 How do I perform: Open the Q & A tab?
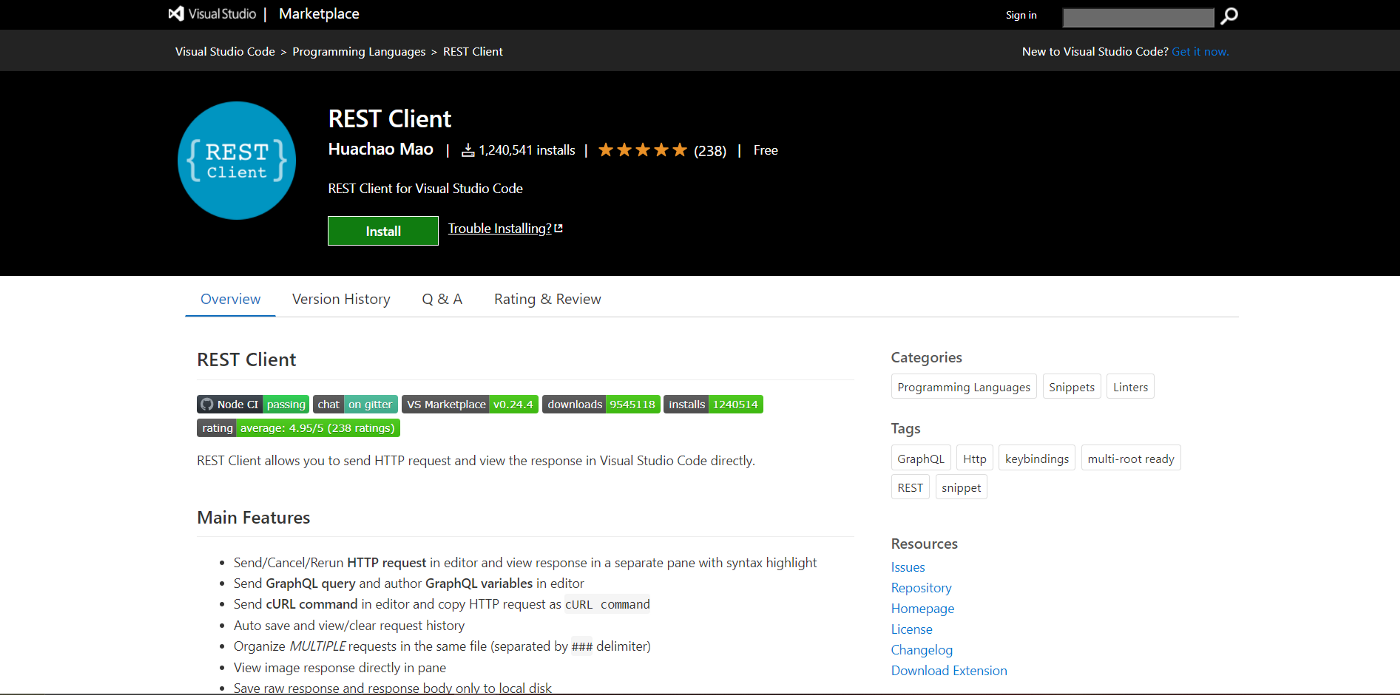442,299
